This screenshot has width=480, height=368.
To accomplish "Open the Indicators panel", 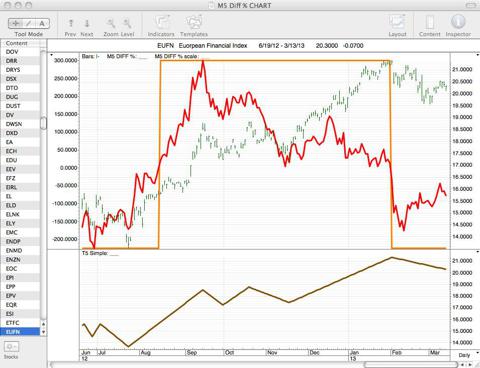I will (161, 22).
